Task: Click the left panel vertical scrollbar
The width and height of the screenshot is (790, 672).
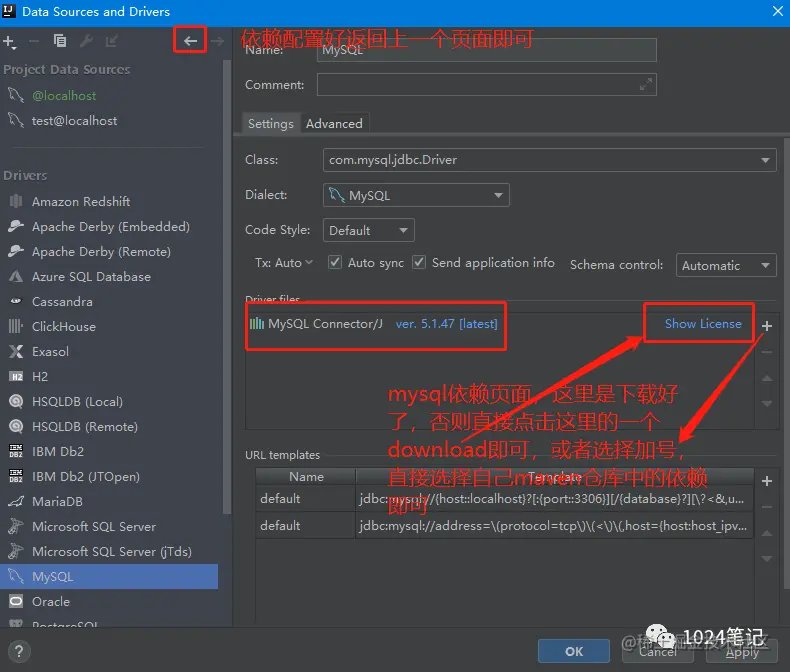Action: tap(227, 287)
